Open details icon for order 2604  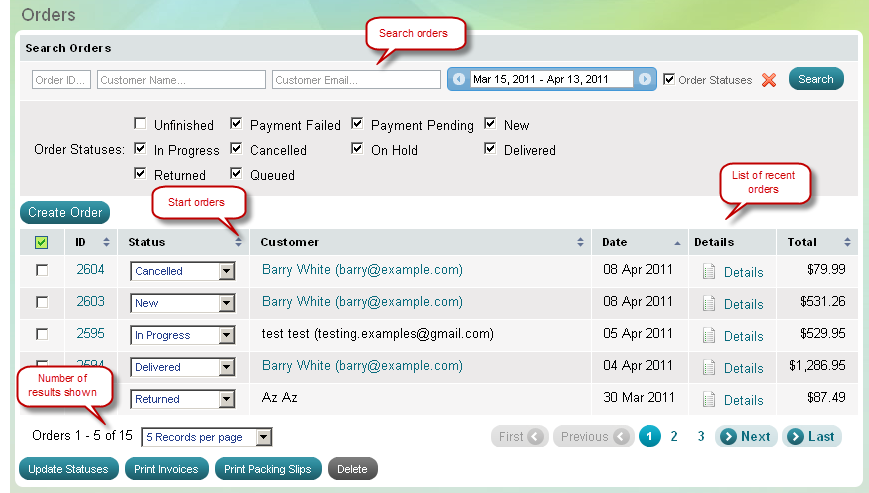709,271
